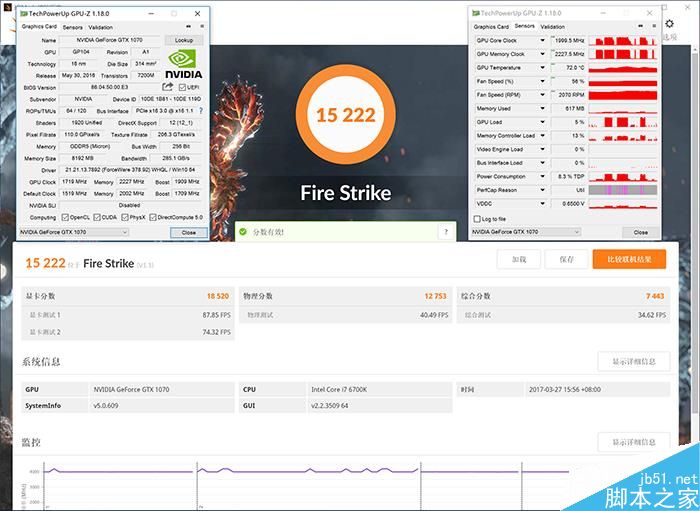Viewport: 700px width, 511px height.
Task: Open GPU Memory Clock sensor dropdown
Action: (x=542, y=54)
